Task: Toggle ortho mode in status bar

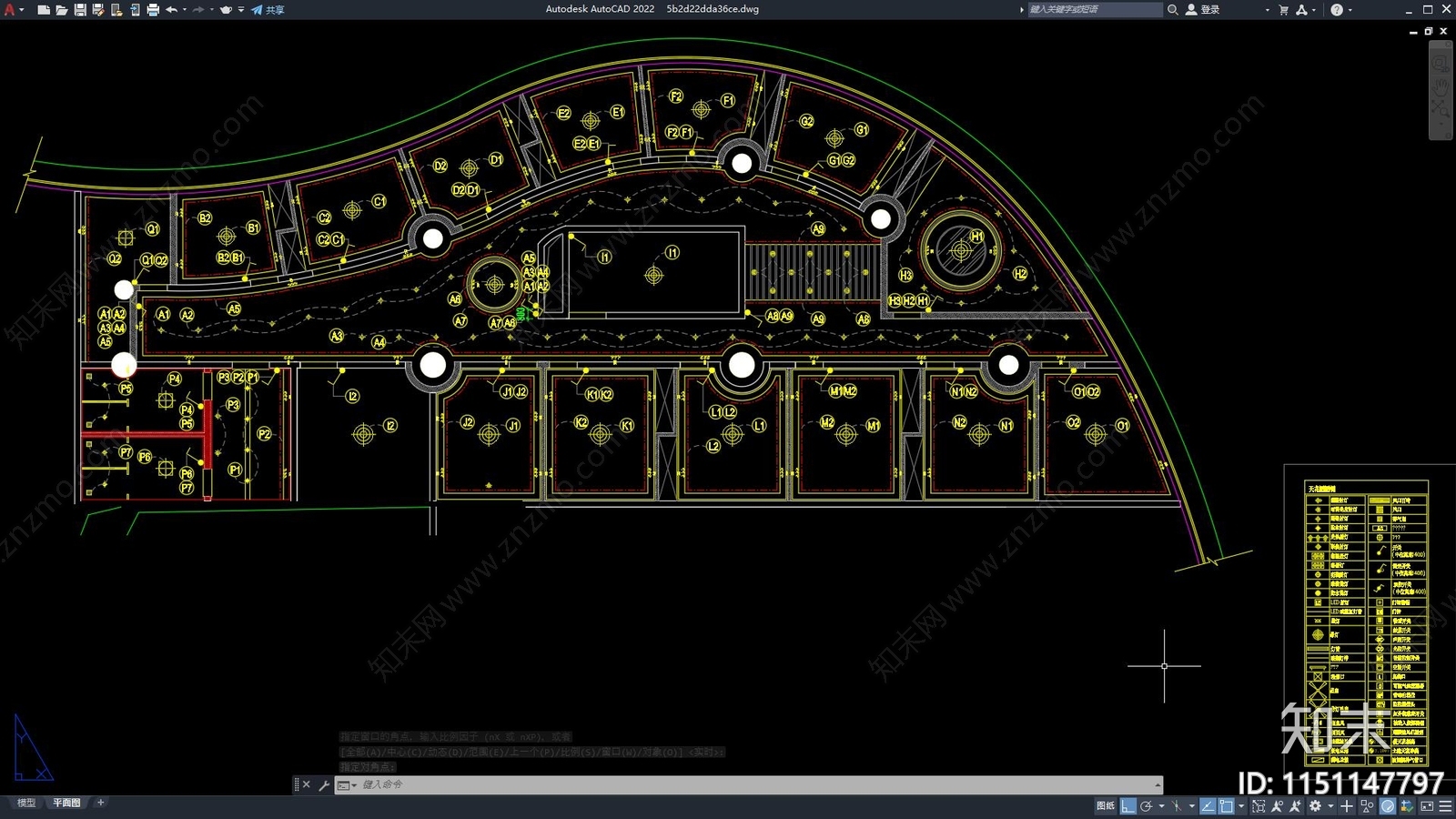Action: coord(1128,806)
